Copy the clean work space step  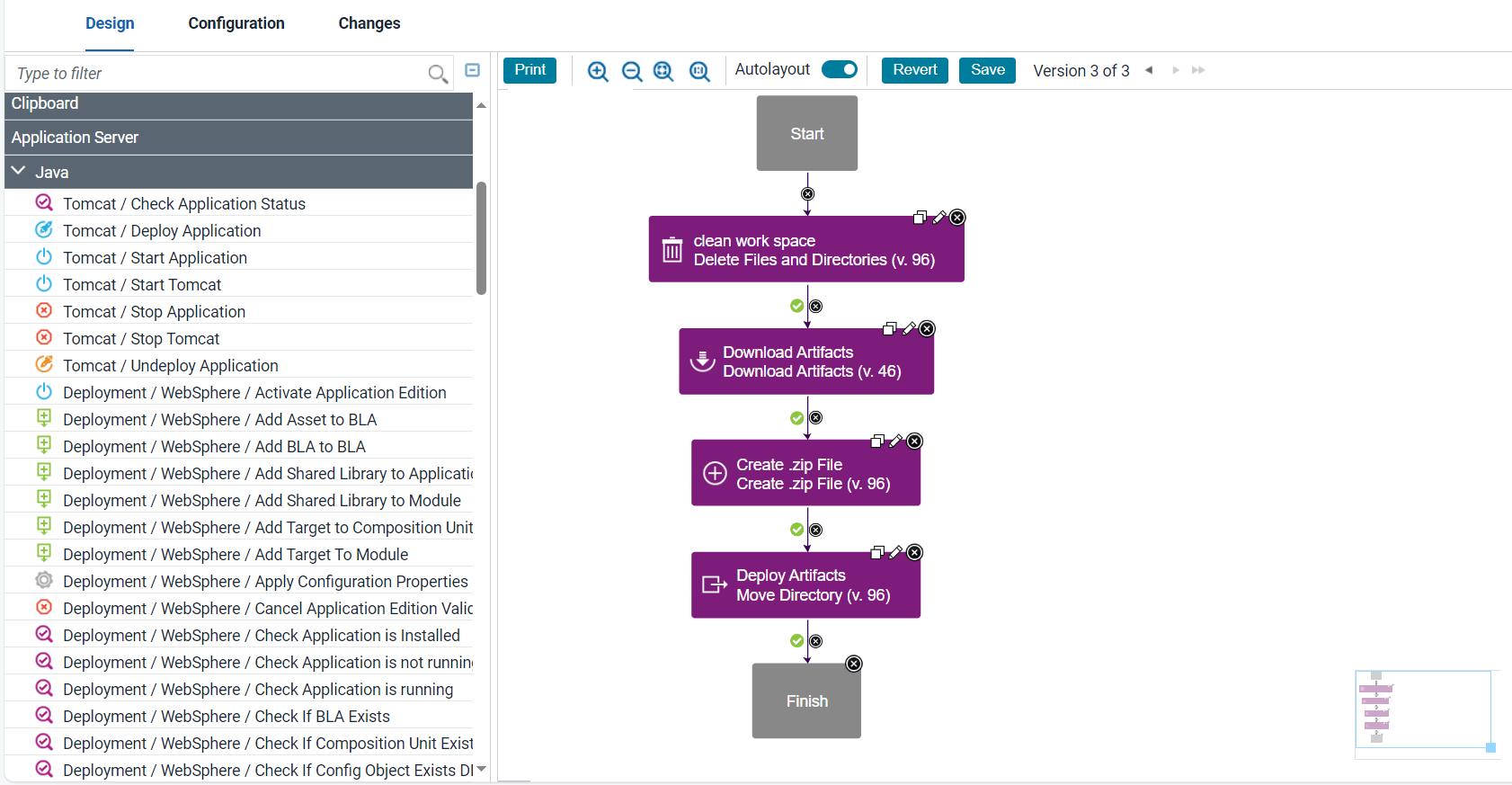coord(920,218)
